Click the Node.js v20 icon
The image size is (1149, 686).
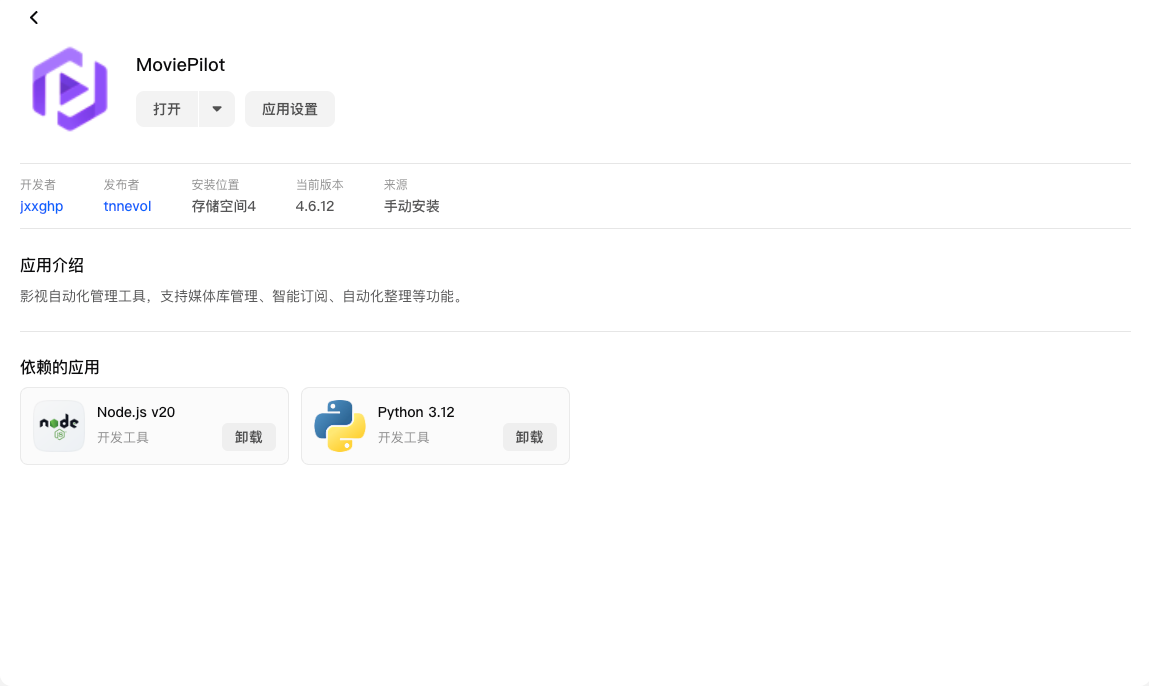59,426
